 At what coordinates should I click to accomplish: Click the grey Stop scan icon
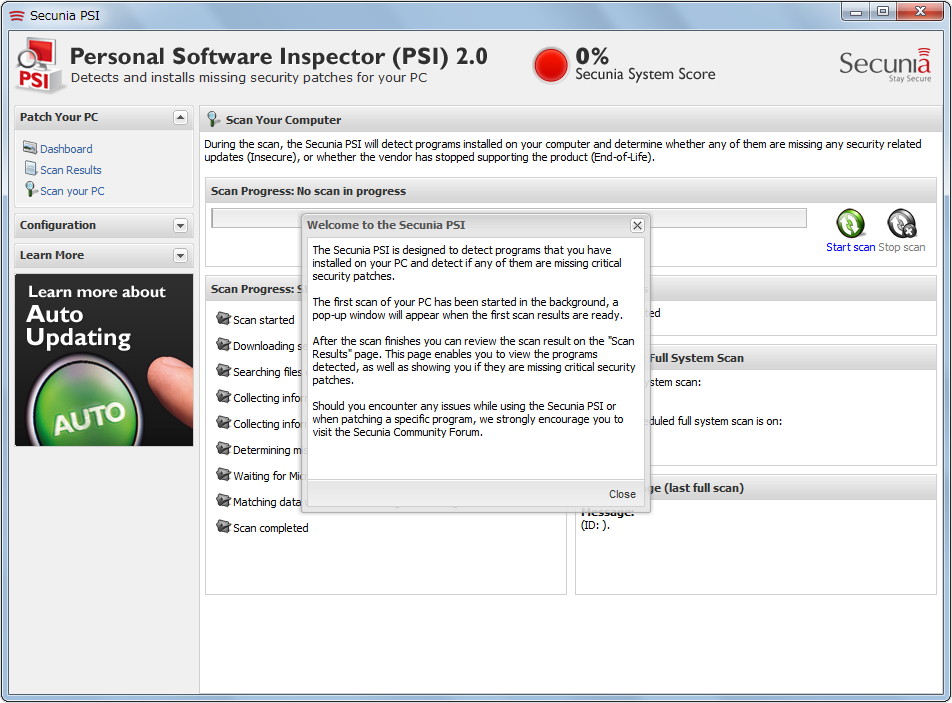[902, 223]
